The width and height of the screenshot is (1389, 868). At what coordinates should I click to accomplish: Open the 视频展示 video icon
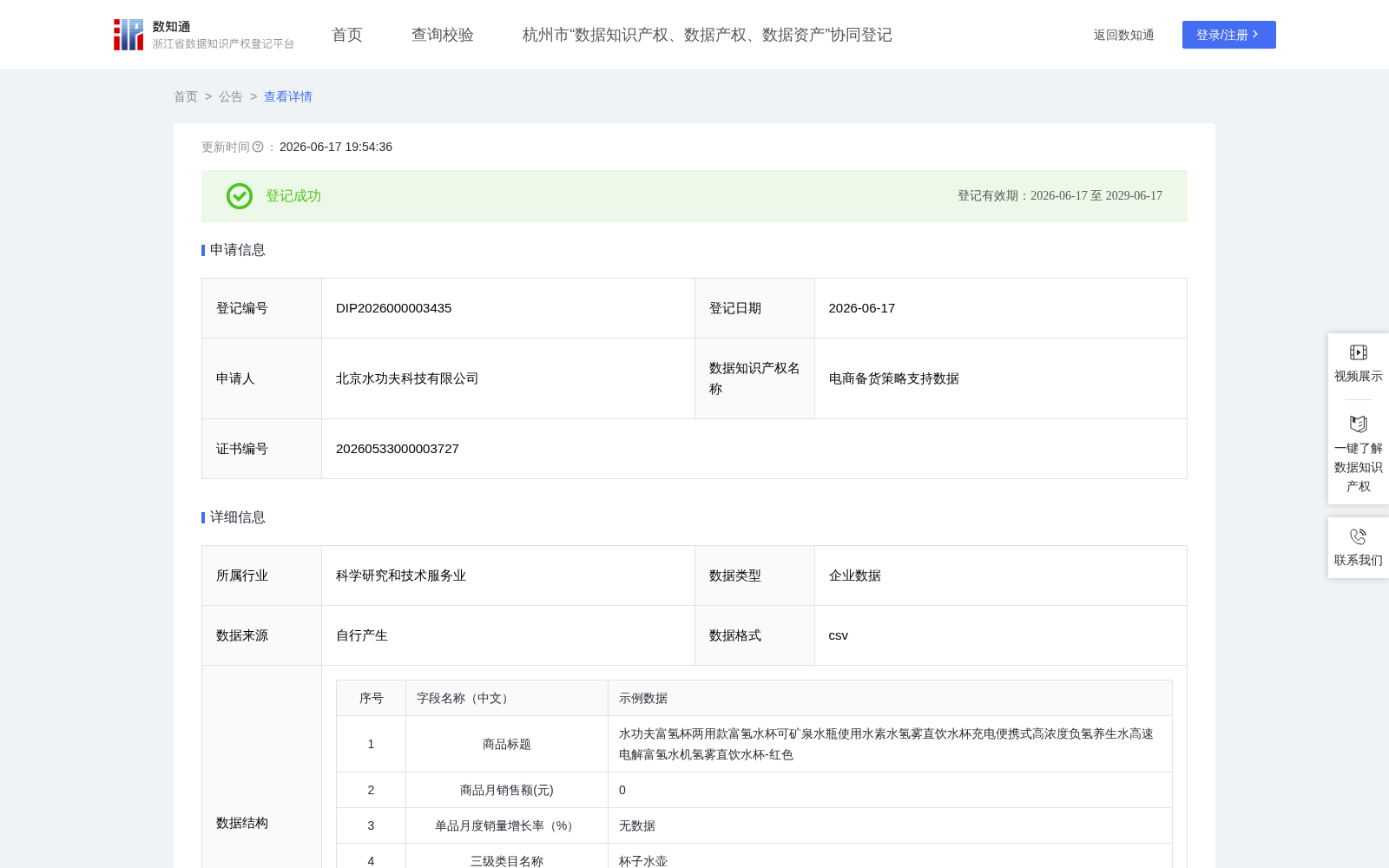1359,352
